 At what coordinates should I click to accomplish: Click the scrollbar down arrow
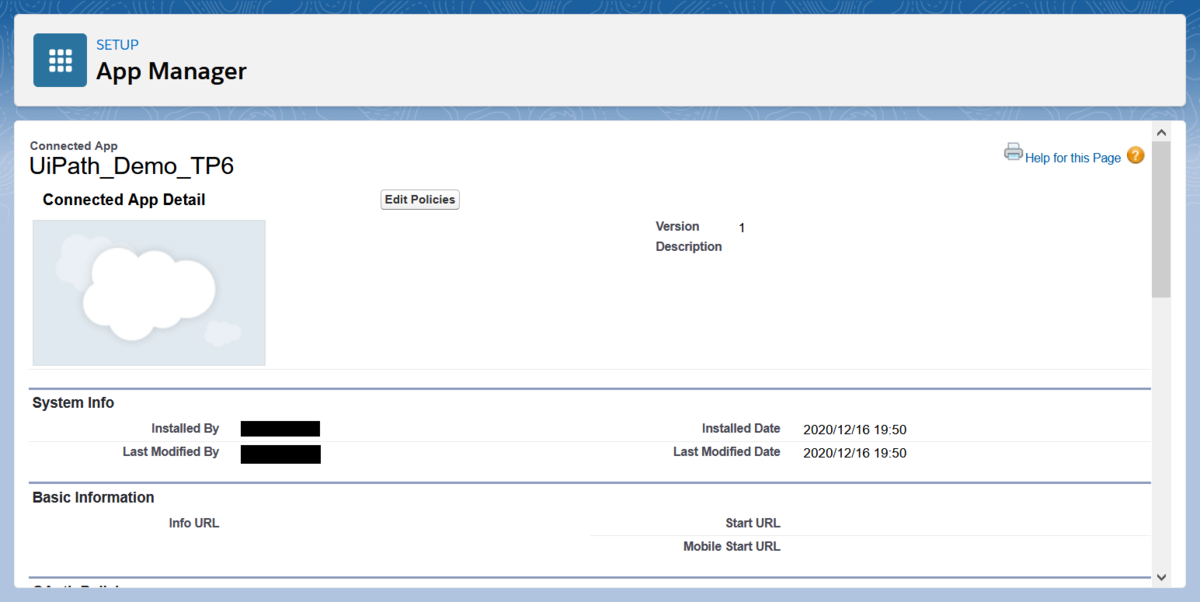1161,577
